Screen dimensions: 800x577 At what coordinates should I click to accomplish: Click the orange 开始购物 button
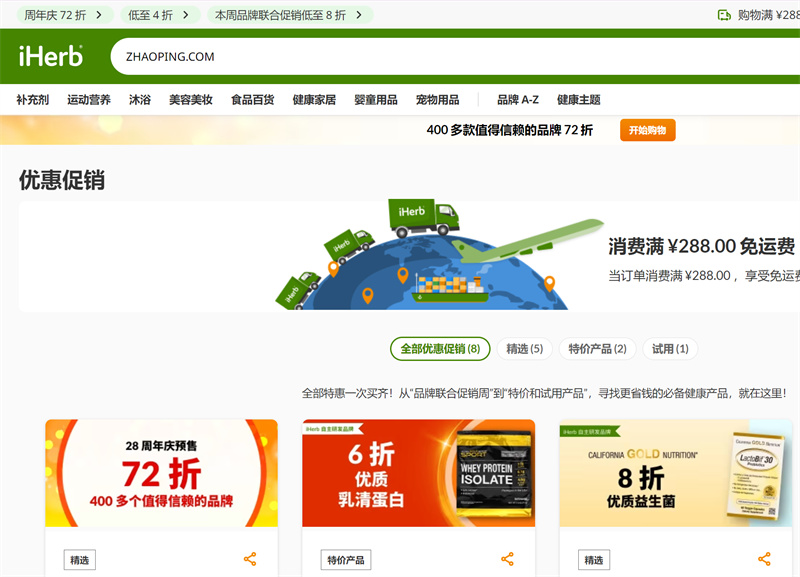click(x=647, y=130)
